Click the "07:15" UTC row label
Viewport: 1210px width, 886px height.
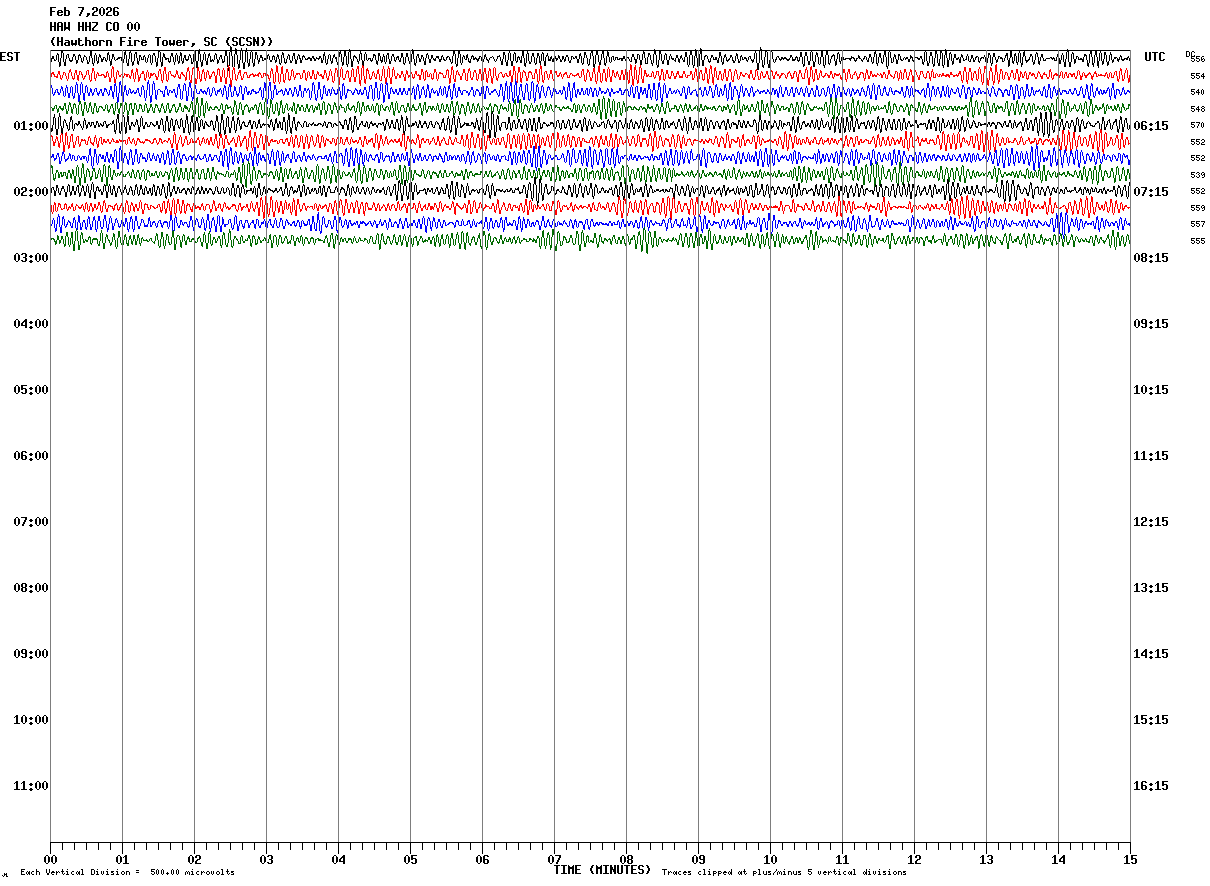(1151, 192)
